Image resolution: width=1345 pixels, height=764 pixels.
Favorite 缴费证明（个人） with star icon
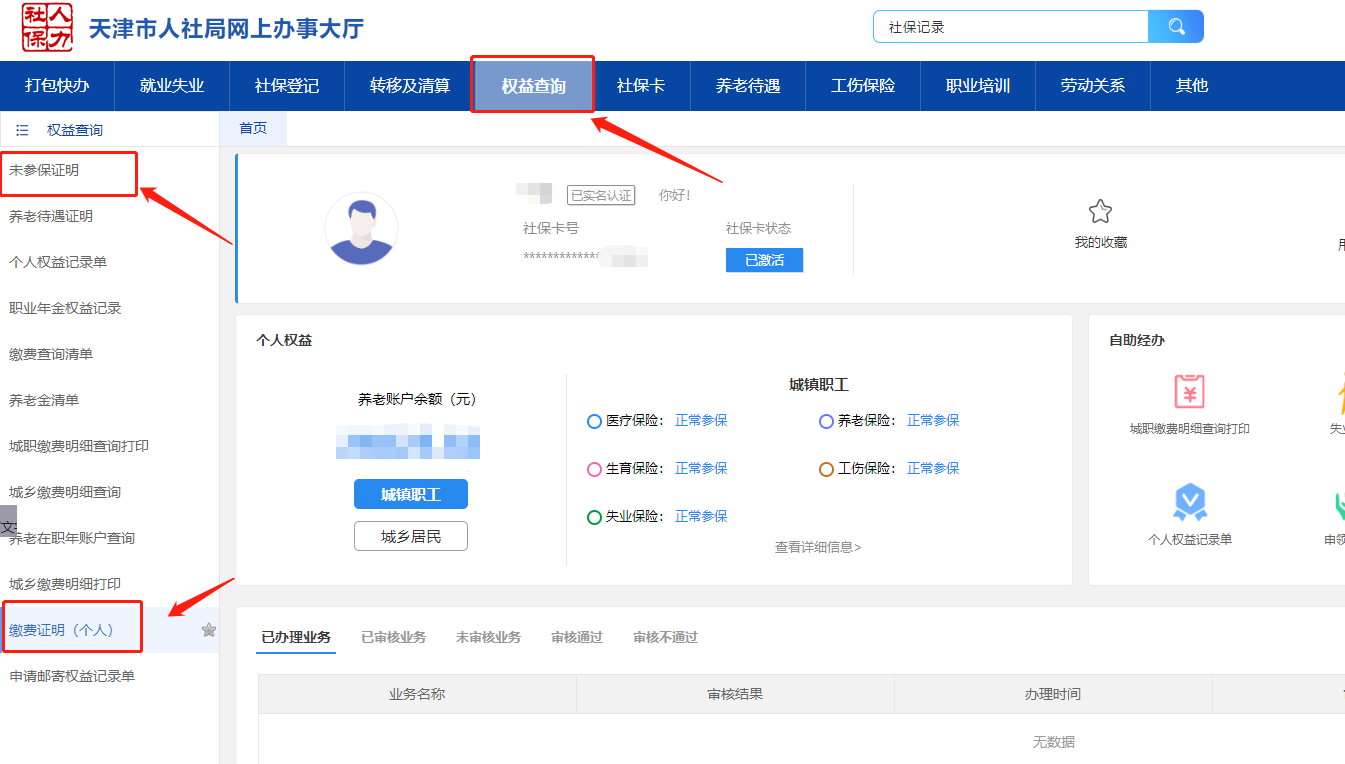click(x=208, y=630)
